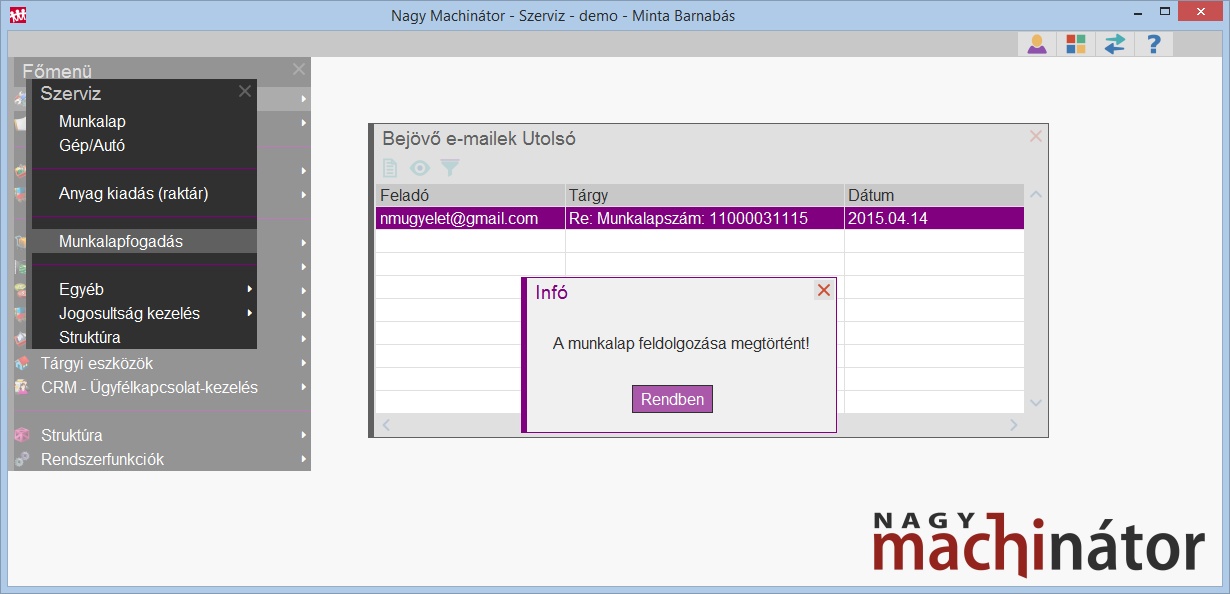Click the down arrow of e-mail list scrollbar
The width and height of the screenshot is (1230, 594).
click(1036, 402)
